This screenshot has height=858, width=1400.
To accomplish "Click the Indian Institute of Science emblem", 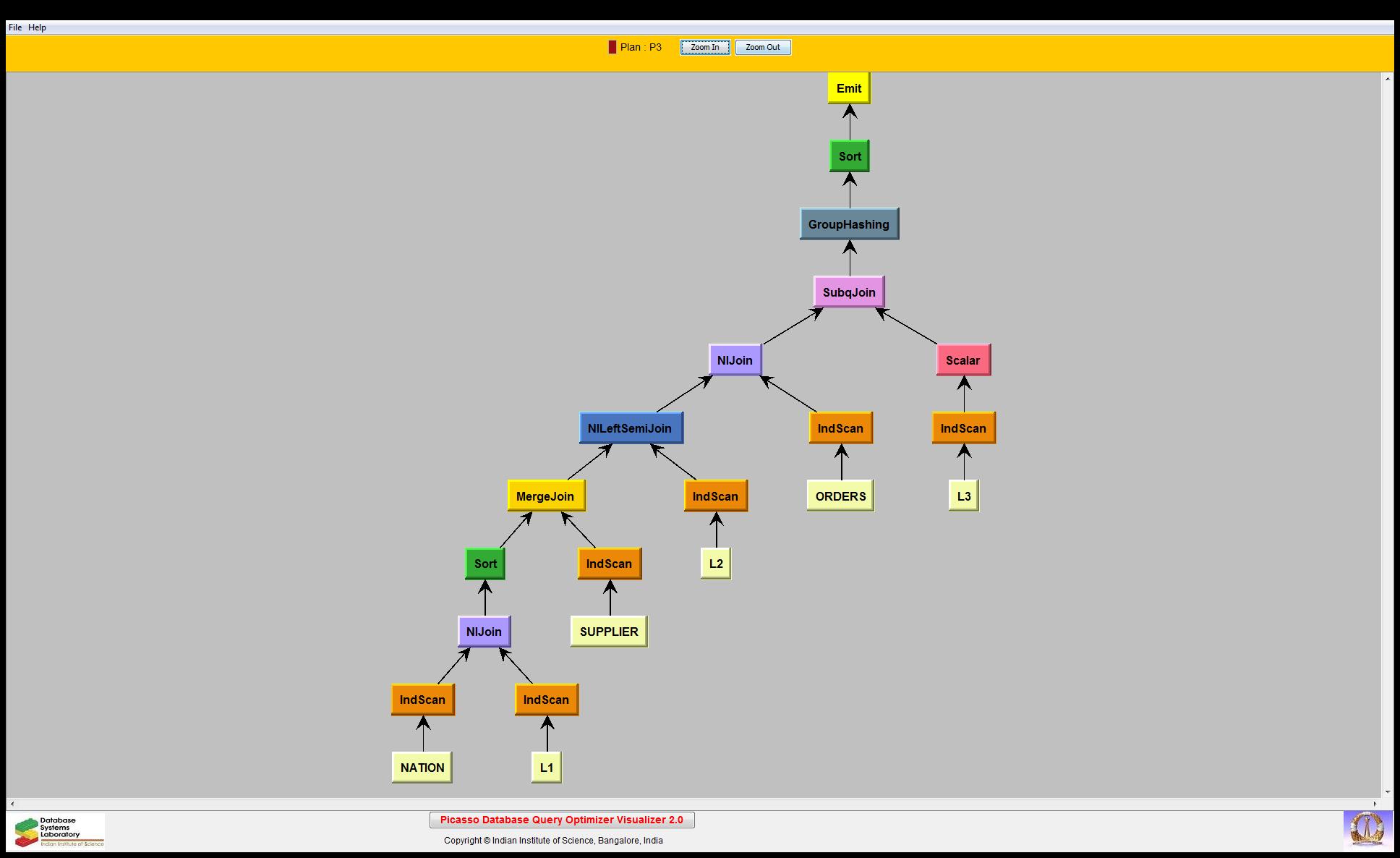I will [1367, 830].
